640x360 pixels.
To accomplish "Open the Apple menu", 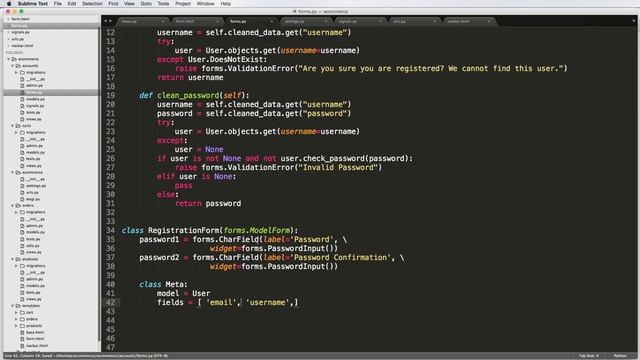I will click(9, 4).
